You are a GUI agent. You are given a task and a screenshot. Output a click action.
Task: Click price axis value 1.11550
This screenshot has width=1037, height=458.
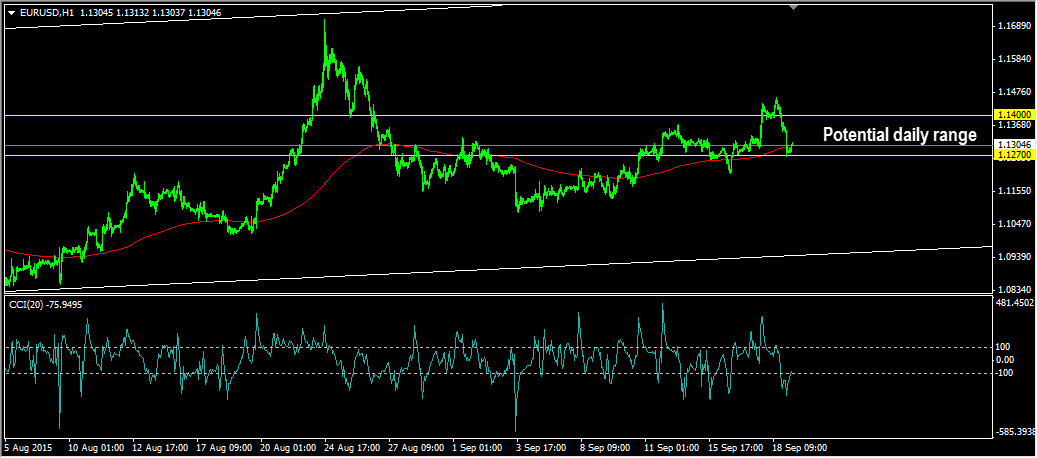tap(1015, 191)
